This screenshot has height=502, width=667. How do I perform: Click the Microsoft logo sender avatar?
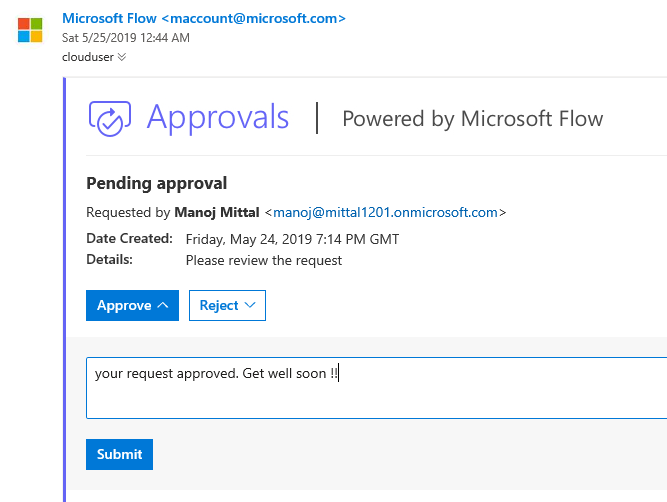[x=30, y=30]
